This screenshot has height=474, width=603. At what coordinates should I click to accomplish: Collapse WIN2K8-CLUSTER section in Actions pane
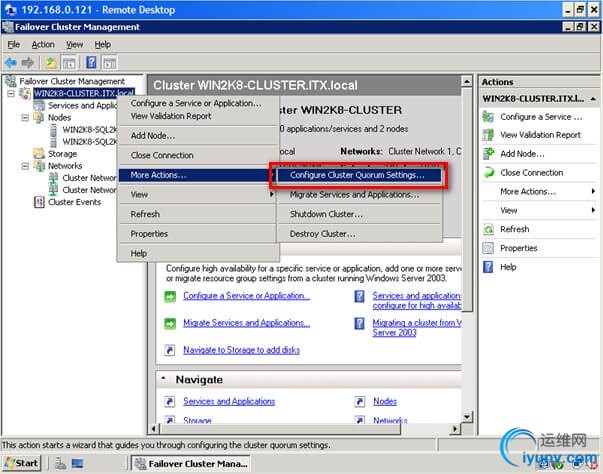pyautogui.click(x=593, y=99)
